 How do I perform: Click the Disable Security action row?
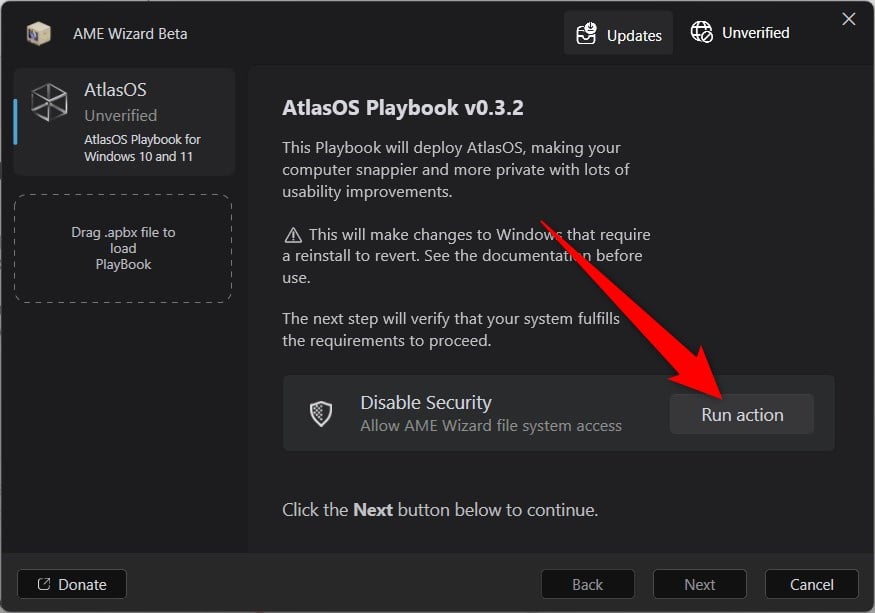pyautogui.click(x=480, y=413)
